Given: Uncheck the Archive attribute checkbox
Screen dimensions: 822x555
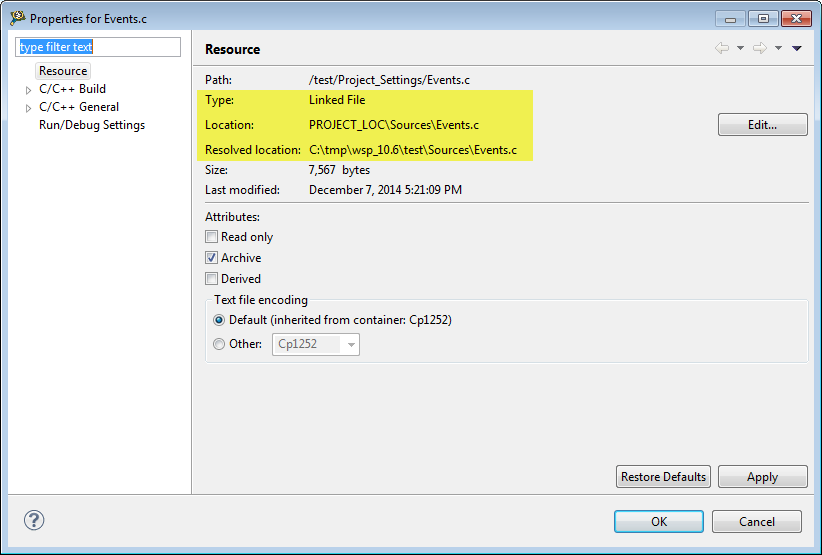Looking at the screenshot, I should (211, 258).
